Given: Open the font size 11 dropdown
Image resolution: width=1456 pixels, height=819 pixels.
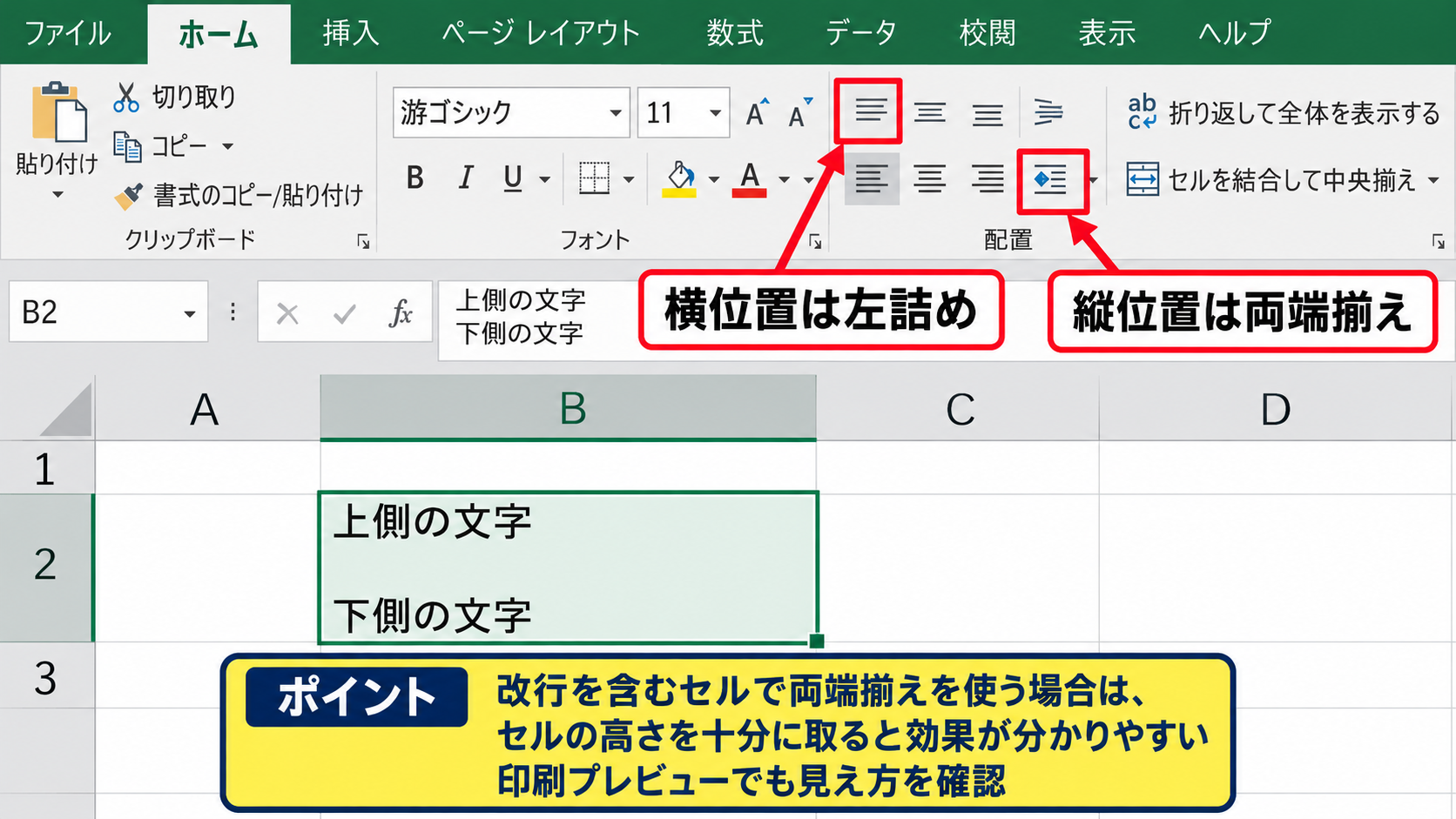Looking at the screenshot, I should click(x=715, y=113).
